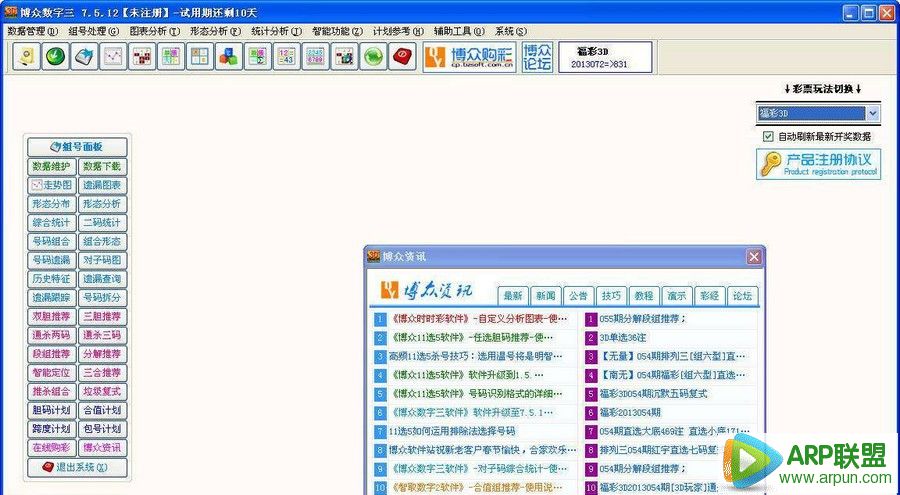Image resolution: width=900 pixels, height=495 pixels.
Task: Click the red exit toolbar icon
Action: pyautogui.click(x=402, y=57)
